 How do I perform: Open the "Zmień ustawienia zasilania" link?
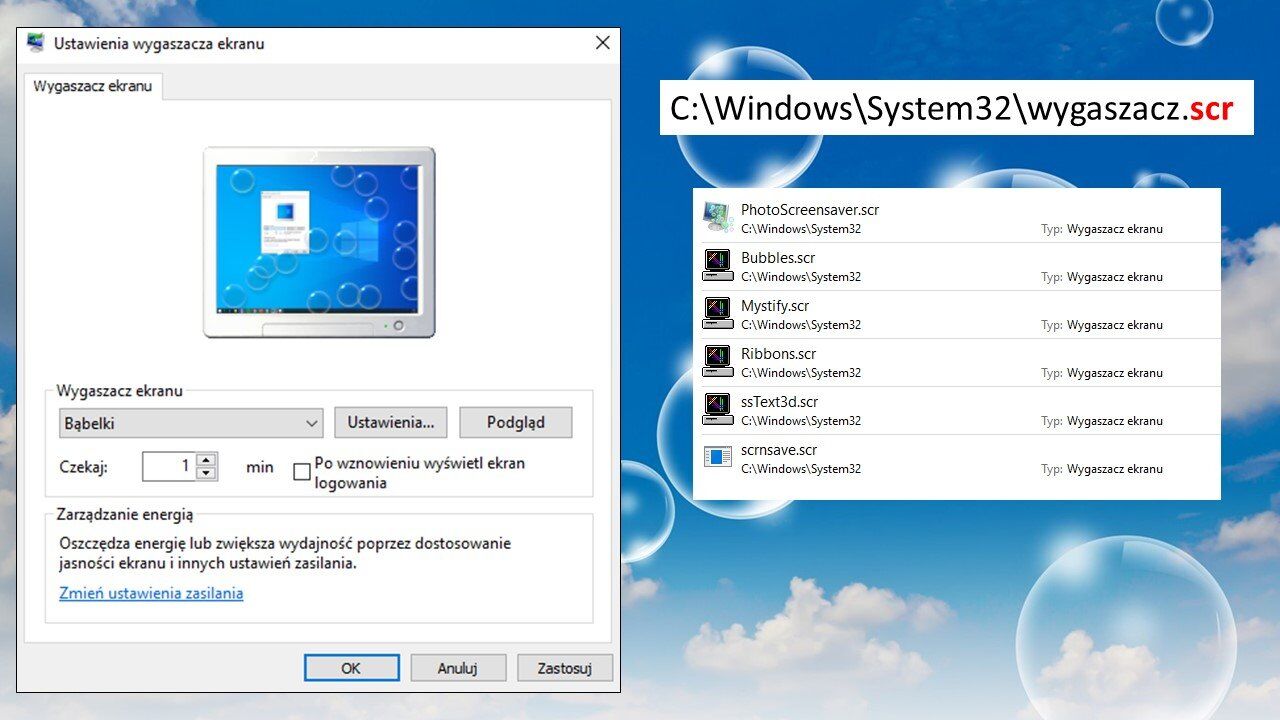[x=151, y=593]
